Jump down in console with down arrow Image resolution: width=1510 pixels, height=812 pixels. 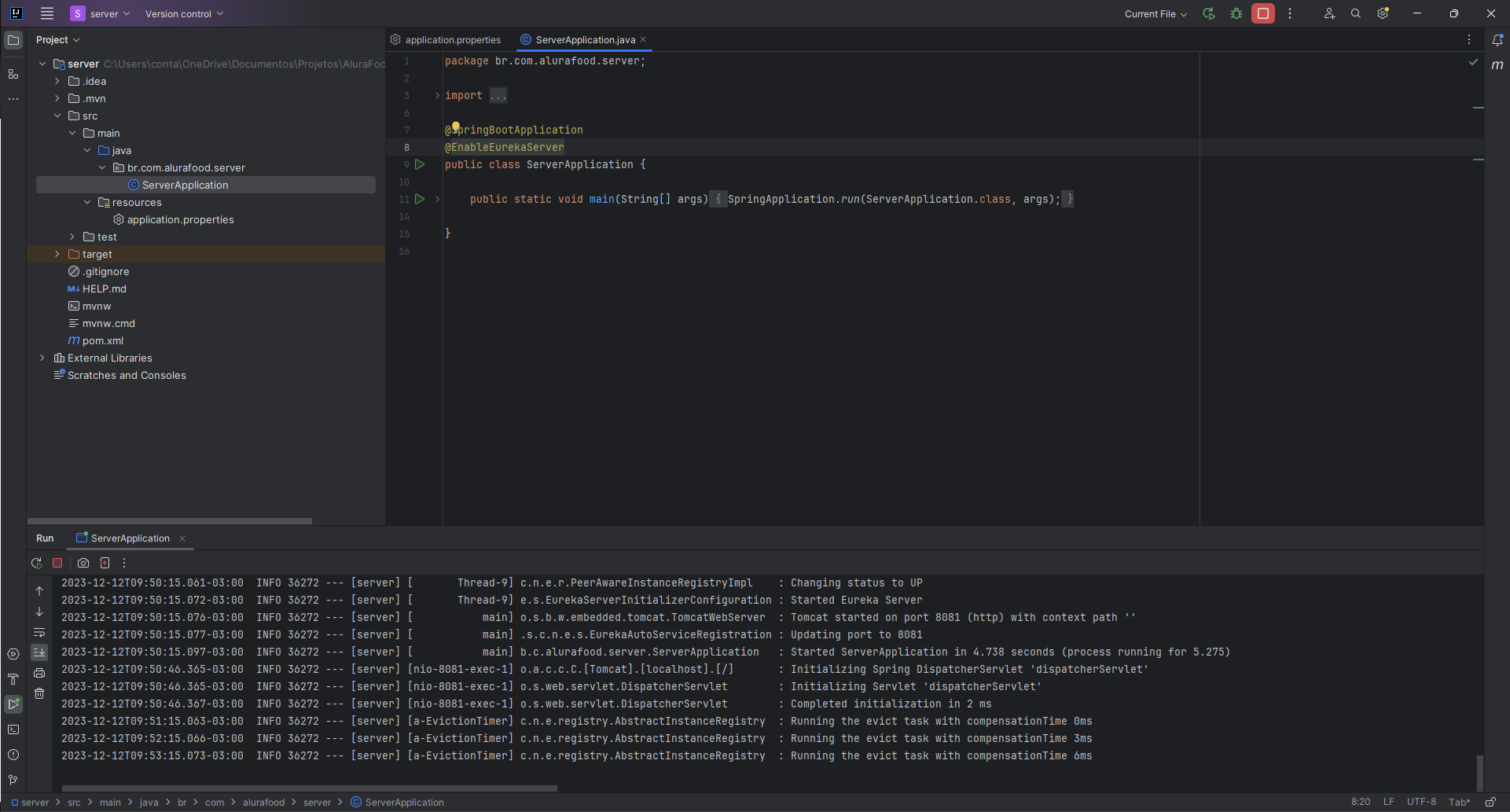click(x=39, y=612)
